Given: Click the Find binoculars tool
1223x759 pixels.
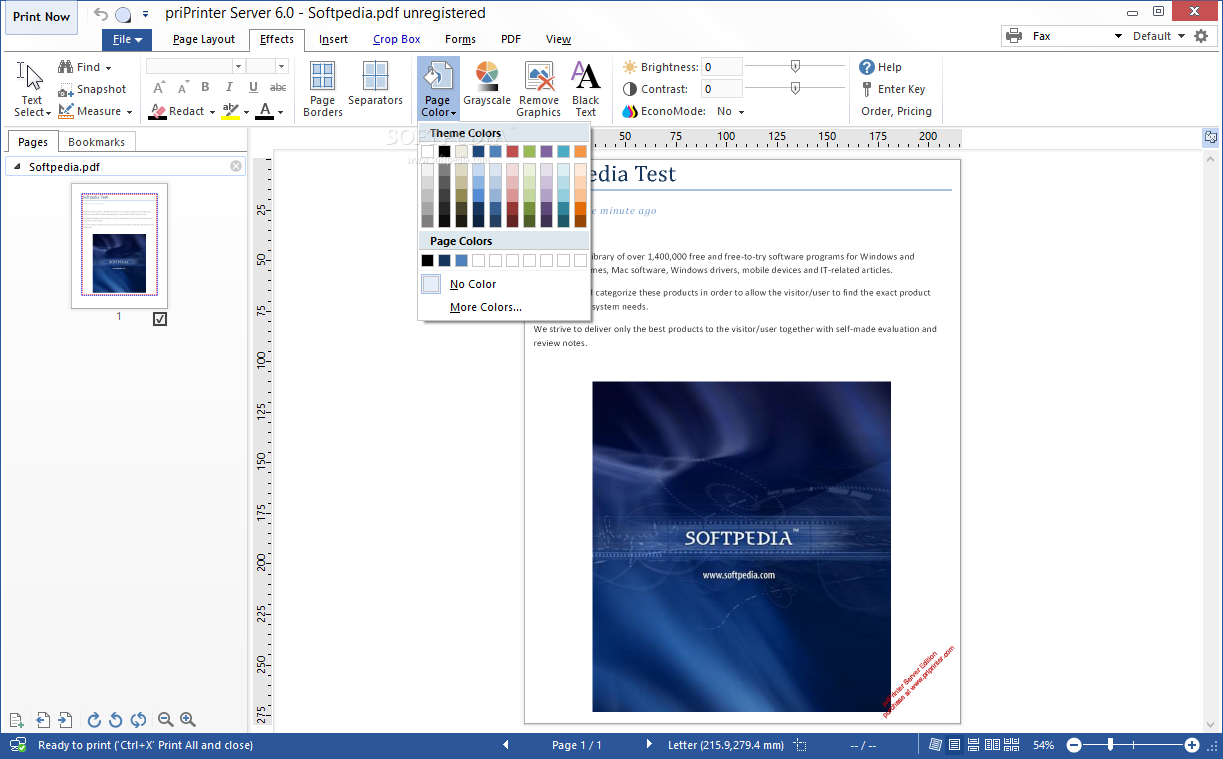Looking at the screenshot, I should click(84, 67).
